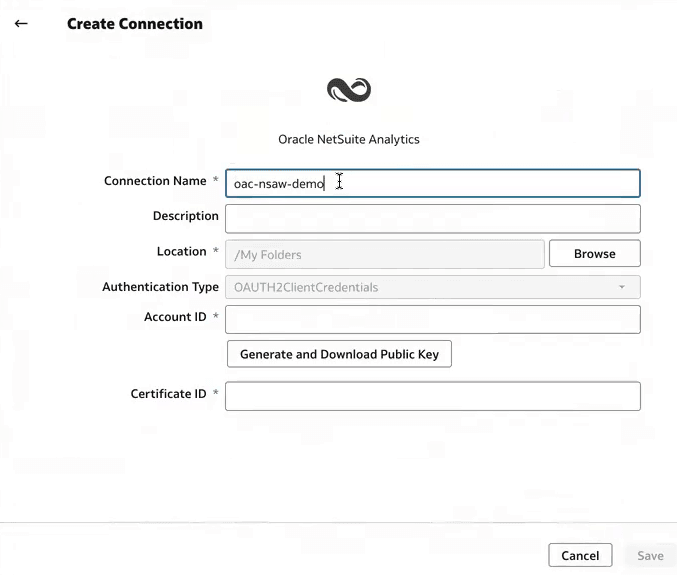Click the Certificate ID label
Screen dimensions: 677x575
click(168, 394)
